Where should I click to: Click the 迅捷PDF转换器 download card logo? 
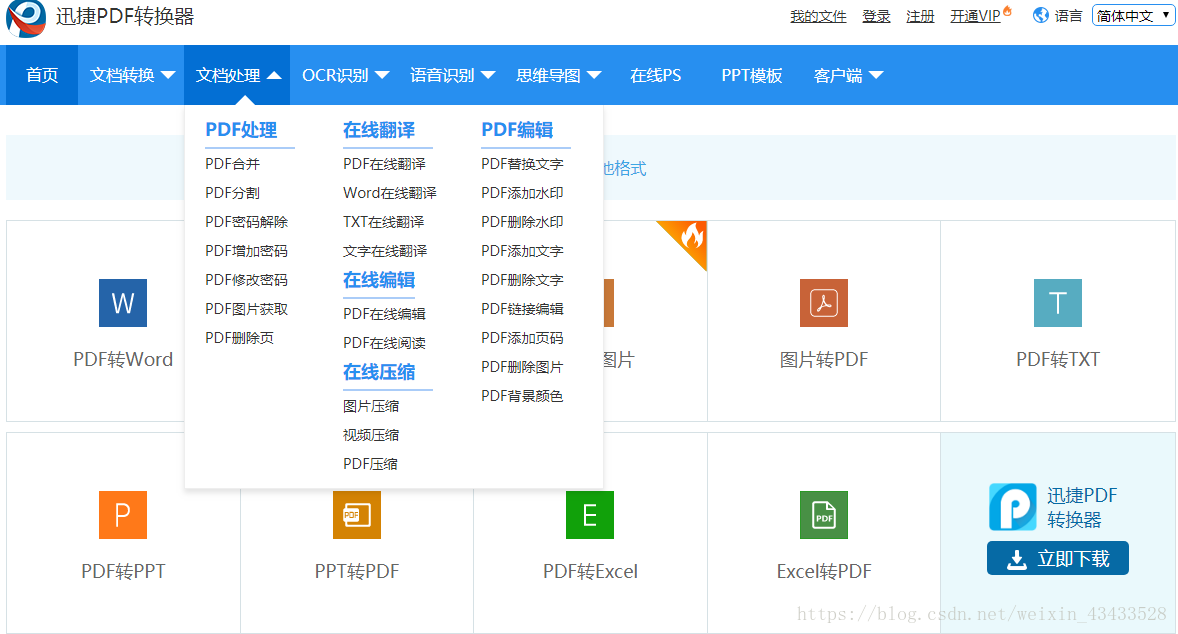1013,507
